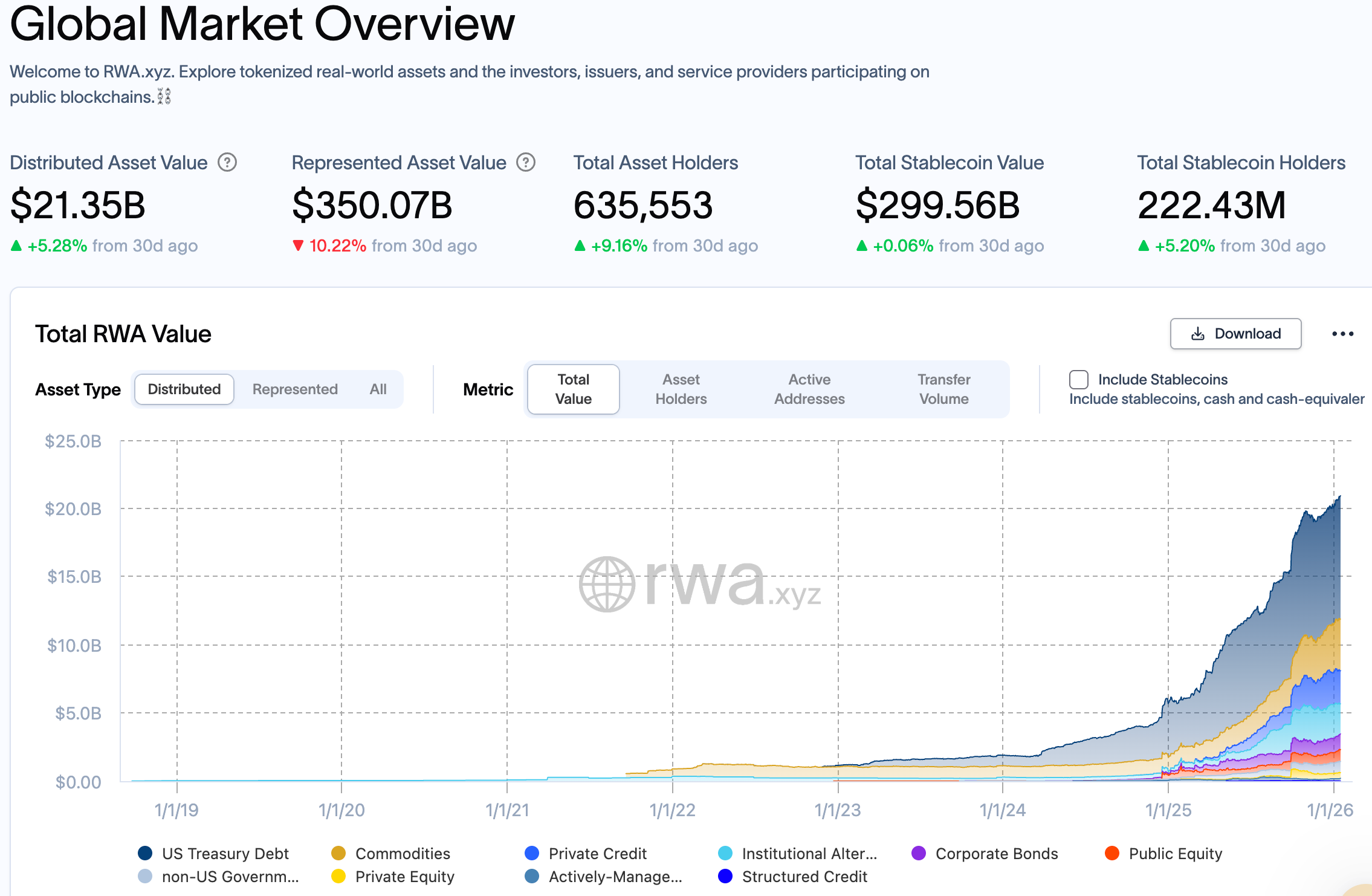Click the Corporate Bonds legend label
The image size is (1372, 896).
tap(997, 854)
